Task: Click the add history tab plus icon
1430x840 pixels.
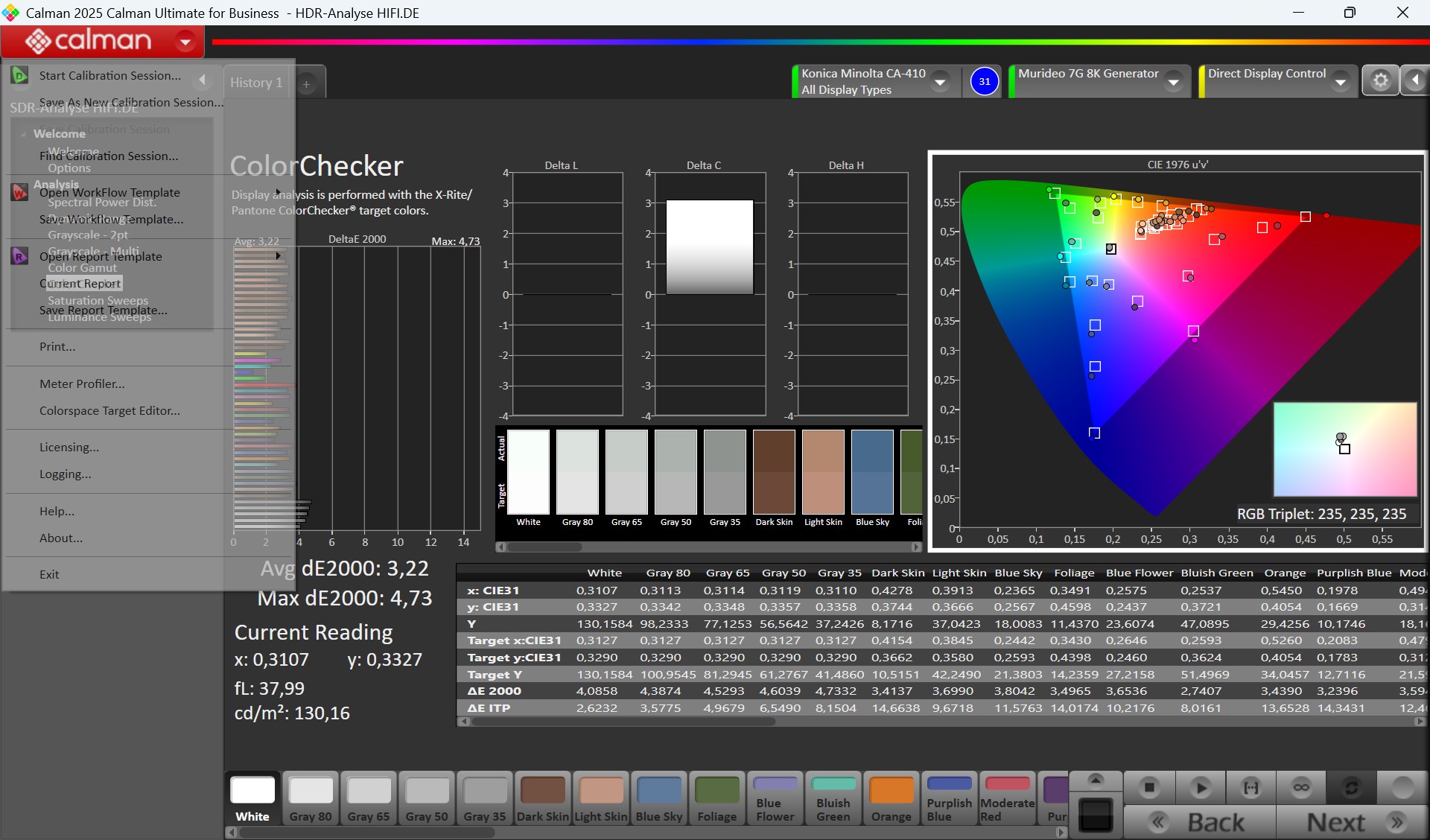Action: coord(306,84)
